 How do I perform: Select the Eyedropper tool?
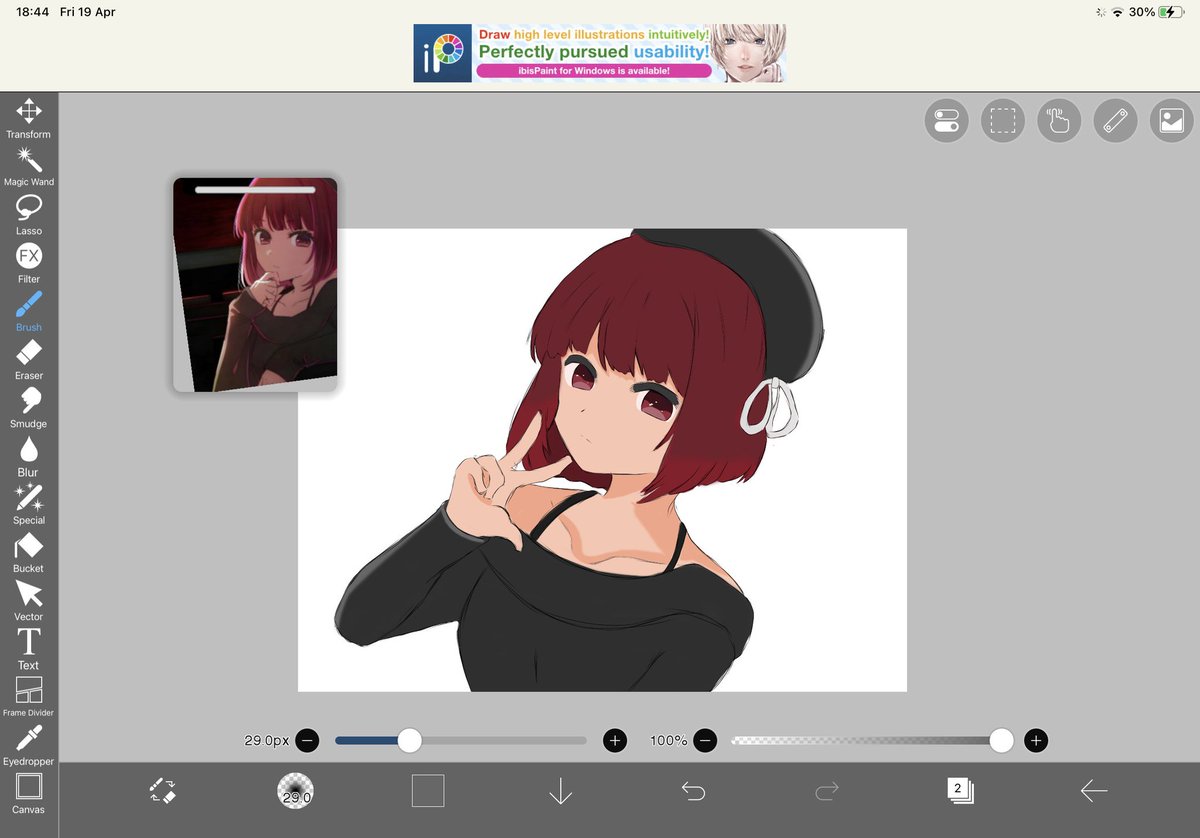click(x=28, y=745)
